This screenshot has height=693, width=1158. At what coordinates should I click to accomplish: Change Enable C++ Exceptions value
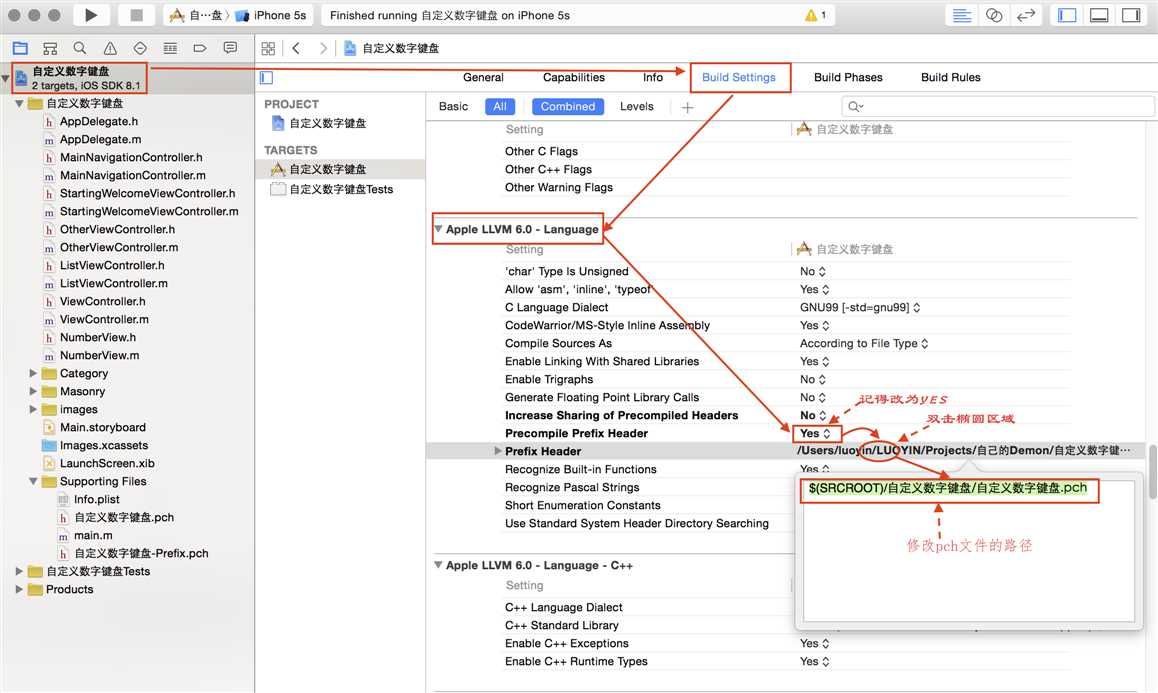pyautogui.click(x=815, y=644)
